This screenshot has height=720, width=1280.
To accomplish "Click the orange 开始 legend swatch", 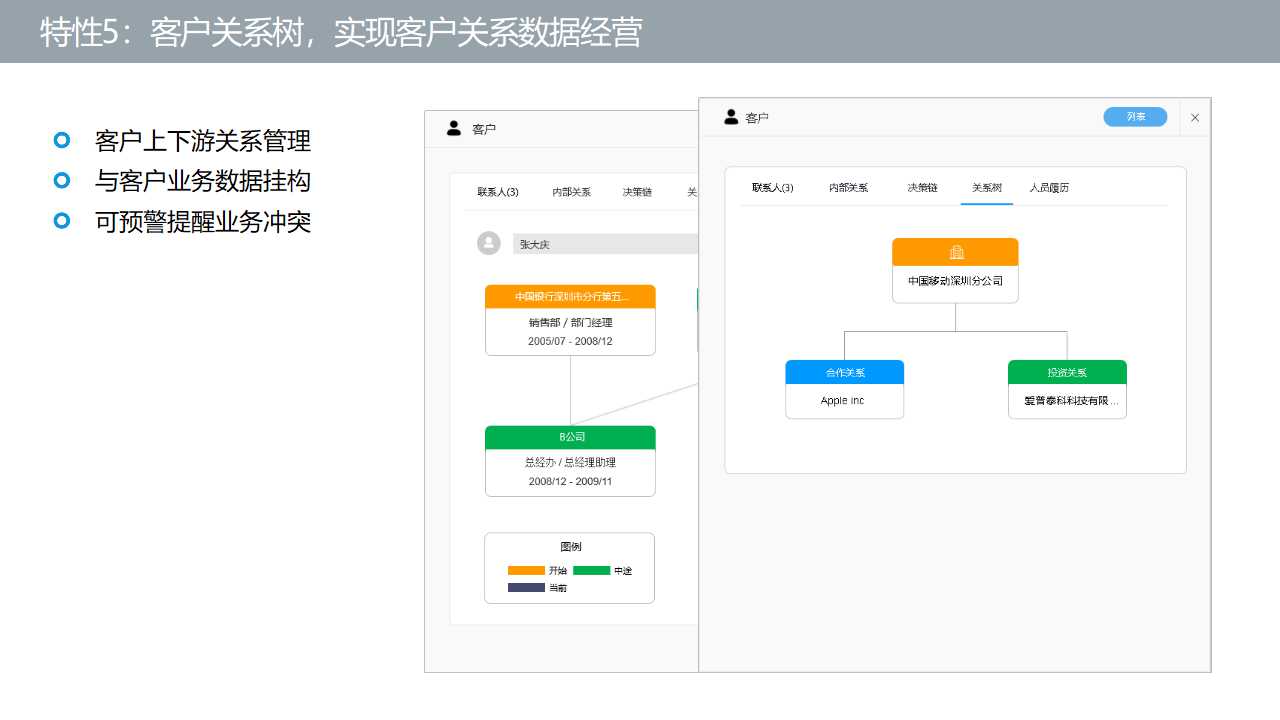I will [526, 571].
